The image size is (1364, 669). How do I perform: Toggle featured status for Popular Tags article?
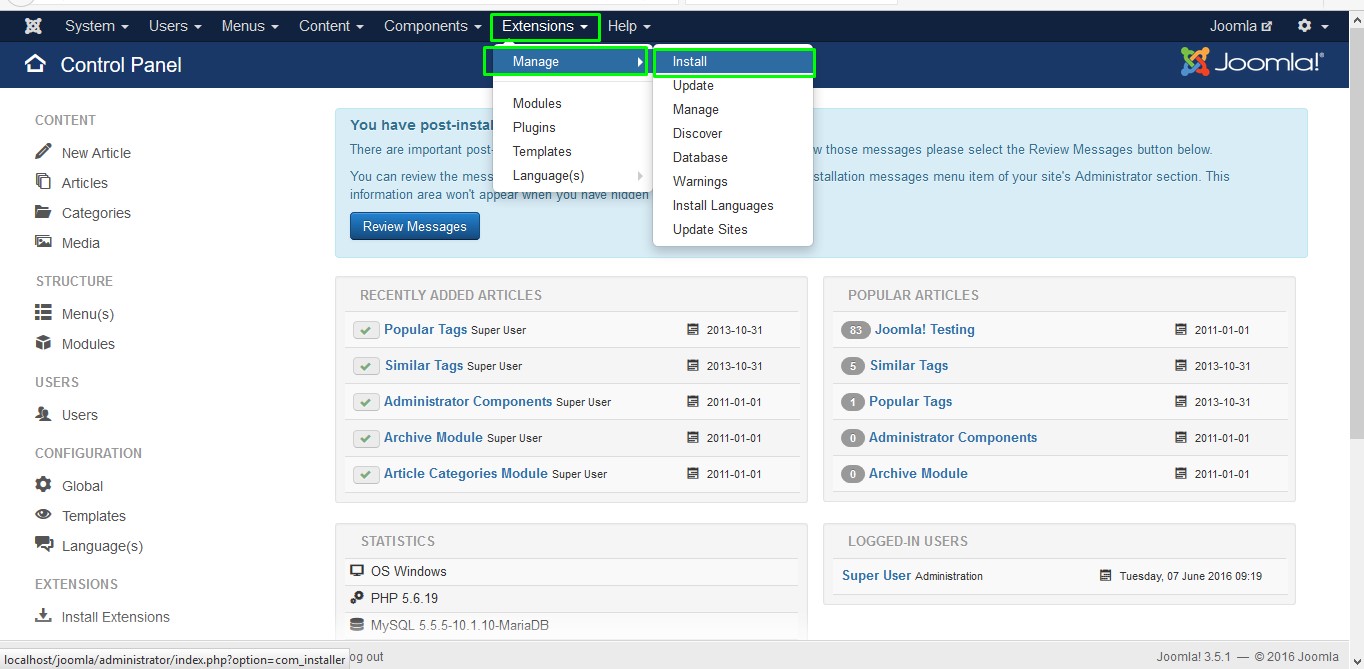(x=366, y=329)
